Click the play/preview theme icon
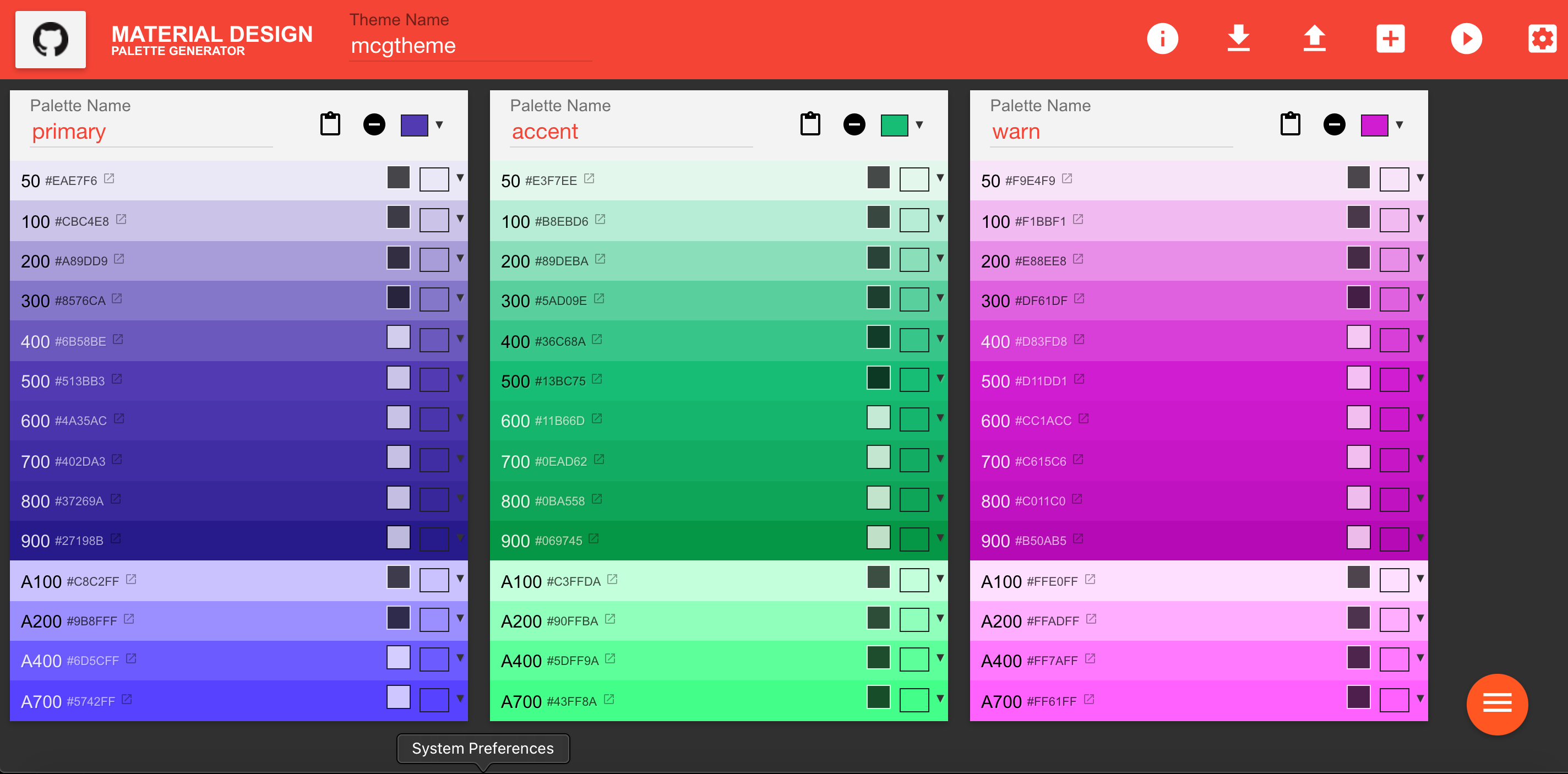This screenshot has width=1568, height=774. pos(1464,40)
